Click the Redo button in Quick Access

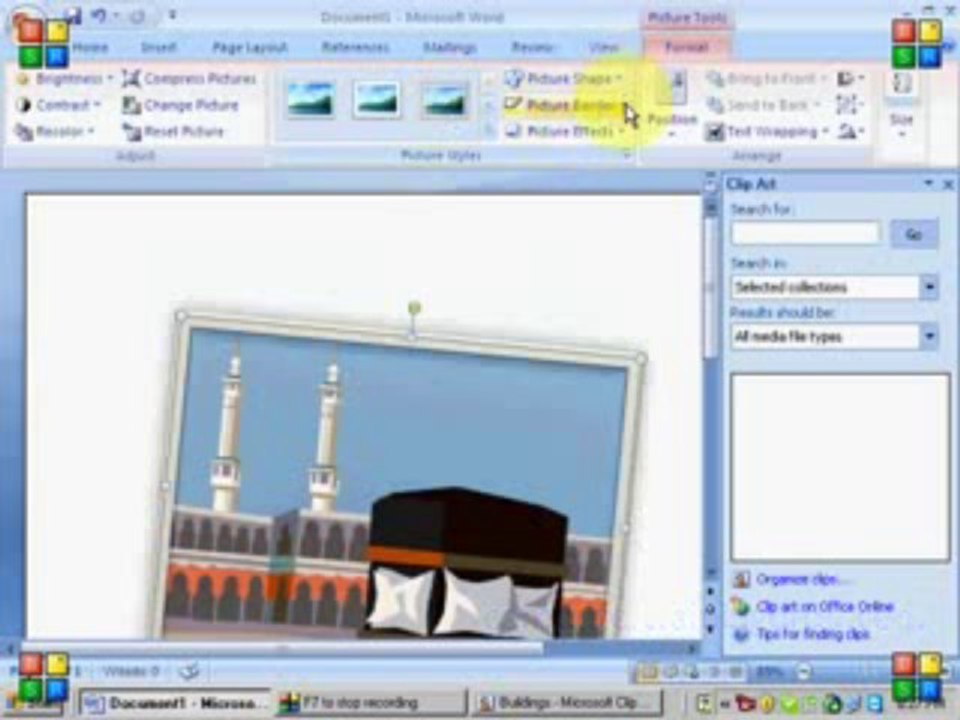(137, 16)
